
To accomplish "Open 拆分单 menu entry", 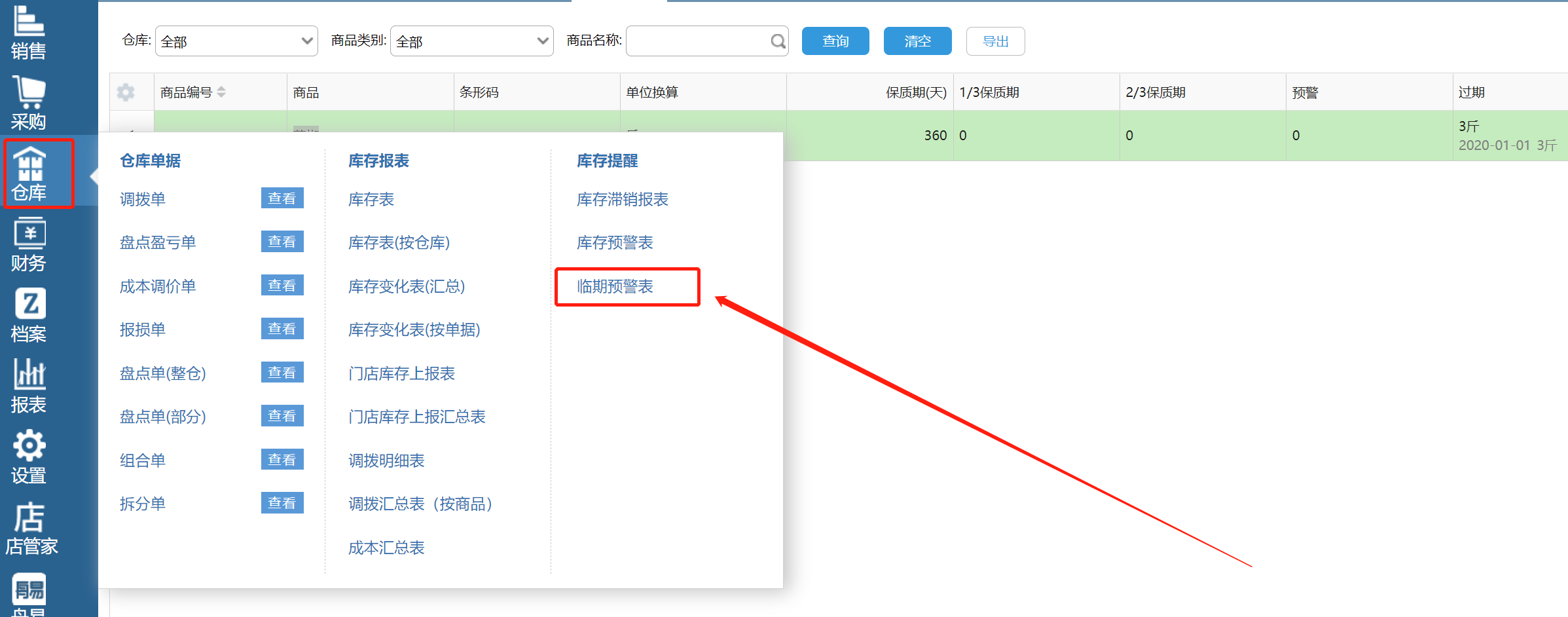I will pyautogui.click(x=143, y=504).
